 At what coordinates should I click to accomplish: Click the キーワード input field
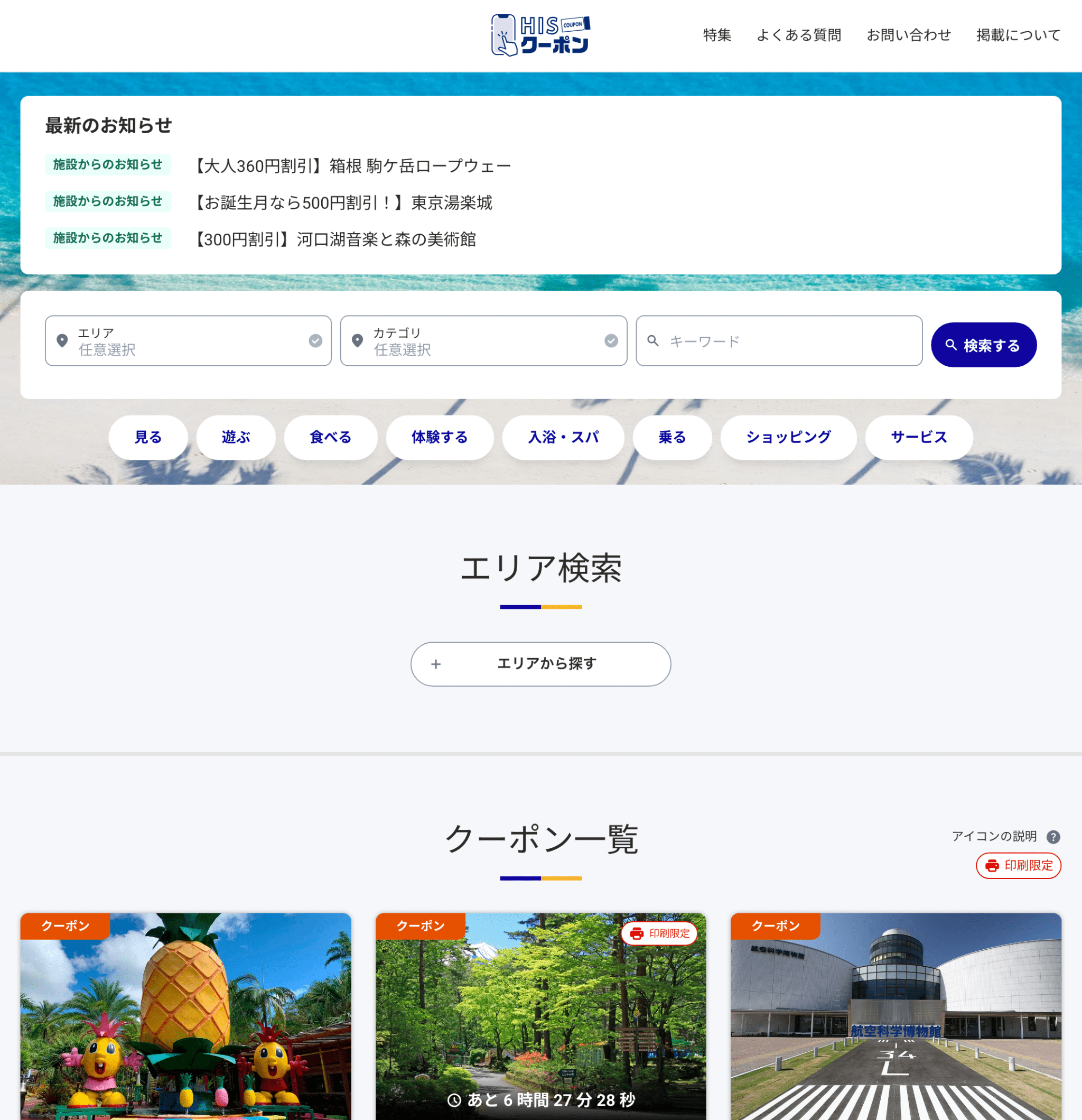(779, 340)
